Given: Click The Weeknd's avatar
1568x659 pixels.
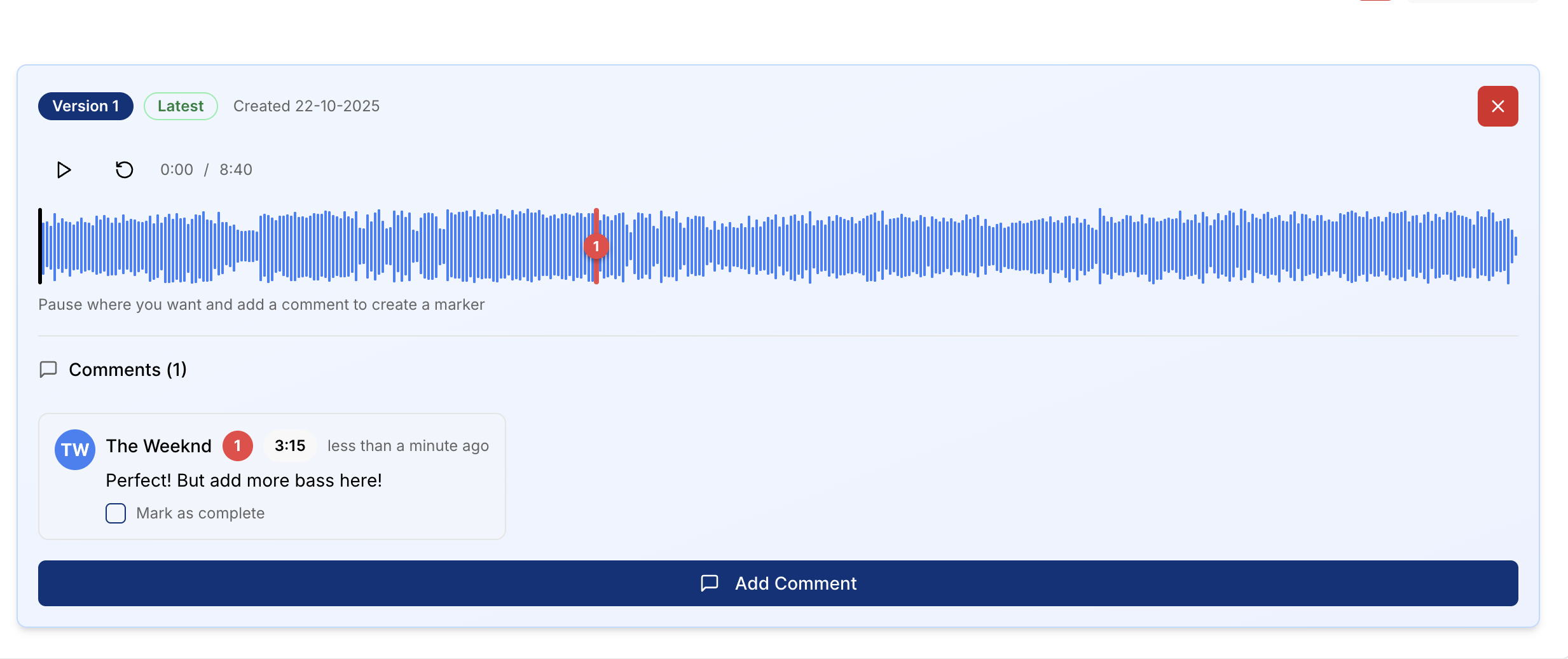Looking at the screenshot, I should [74, 449].
